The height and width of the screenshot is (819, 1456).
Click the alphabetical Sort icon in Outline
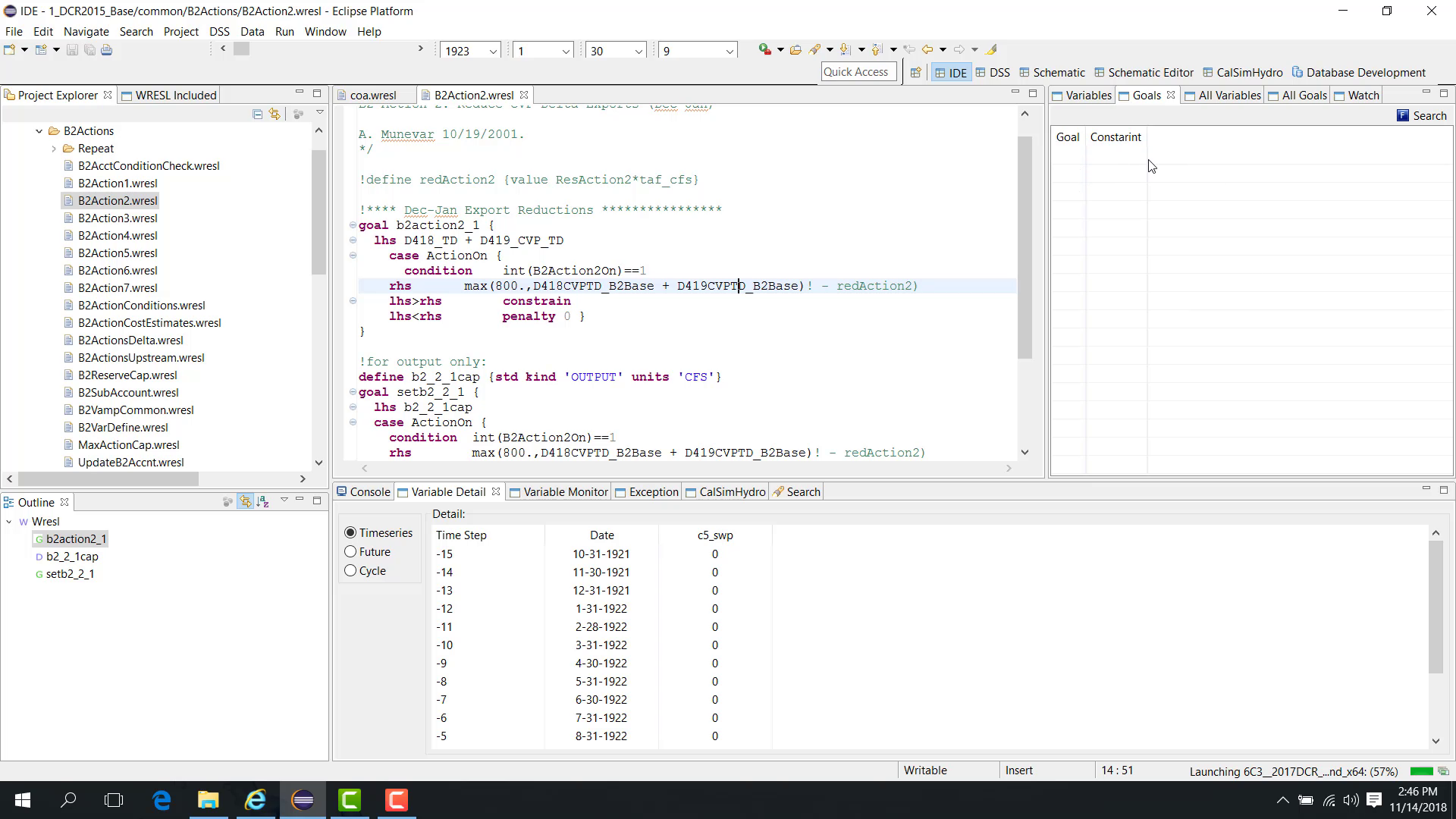[262, 501]
